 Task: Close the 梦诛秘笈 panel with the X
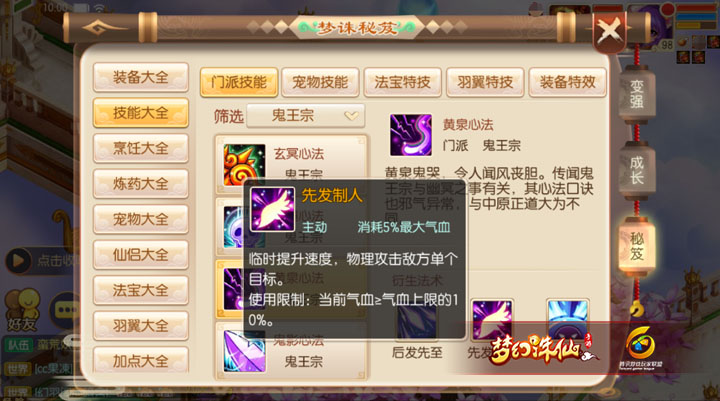coord(610,31)
